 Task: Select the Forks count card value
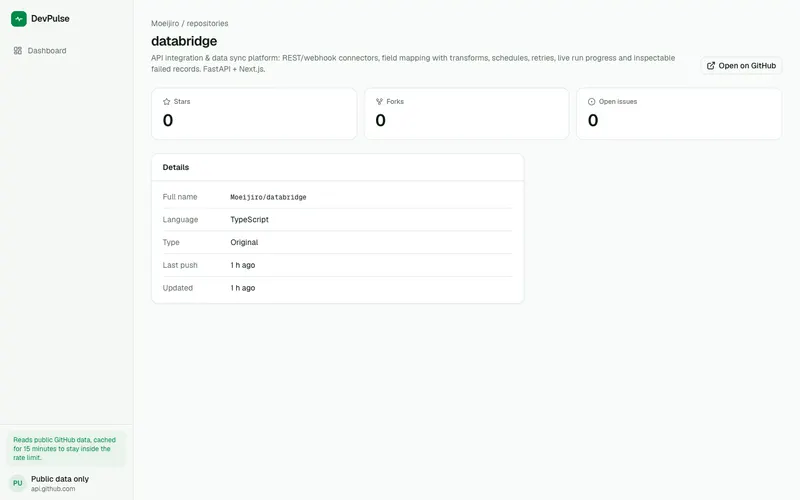(381, 120)
